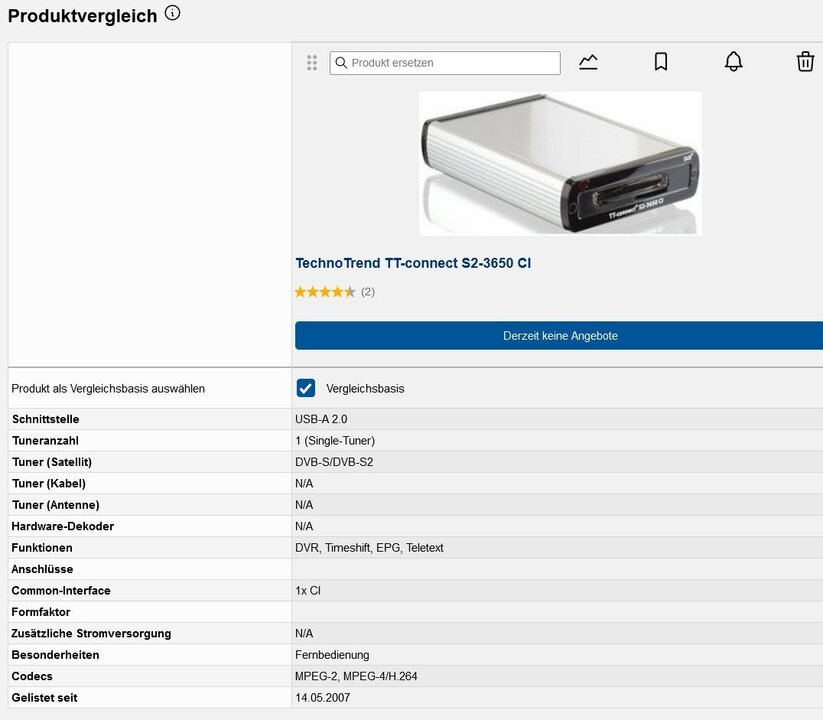Click the Produktvergleich heading
The width and height of the screenshot is (823, 720).
pos(82,16)
